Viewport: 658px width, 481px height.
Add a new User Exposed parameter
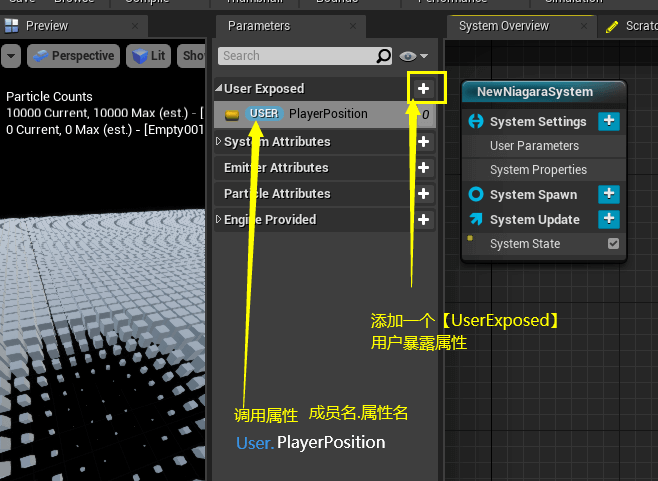click(x=423, y=89)
